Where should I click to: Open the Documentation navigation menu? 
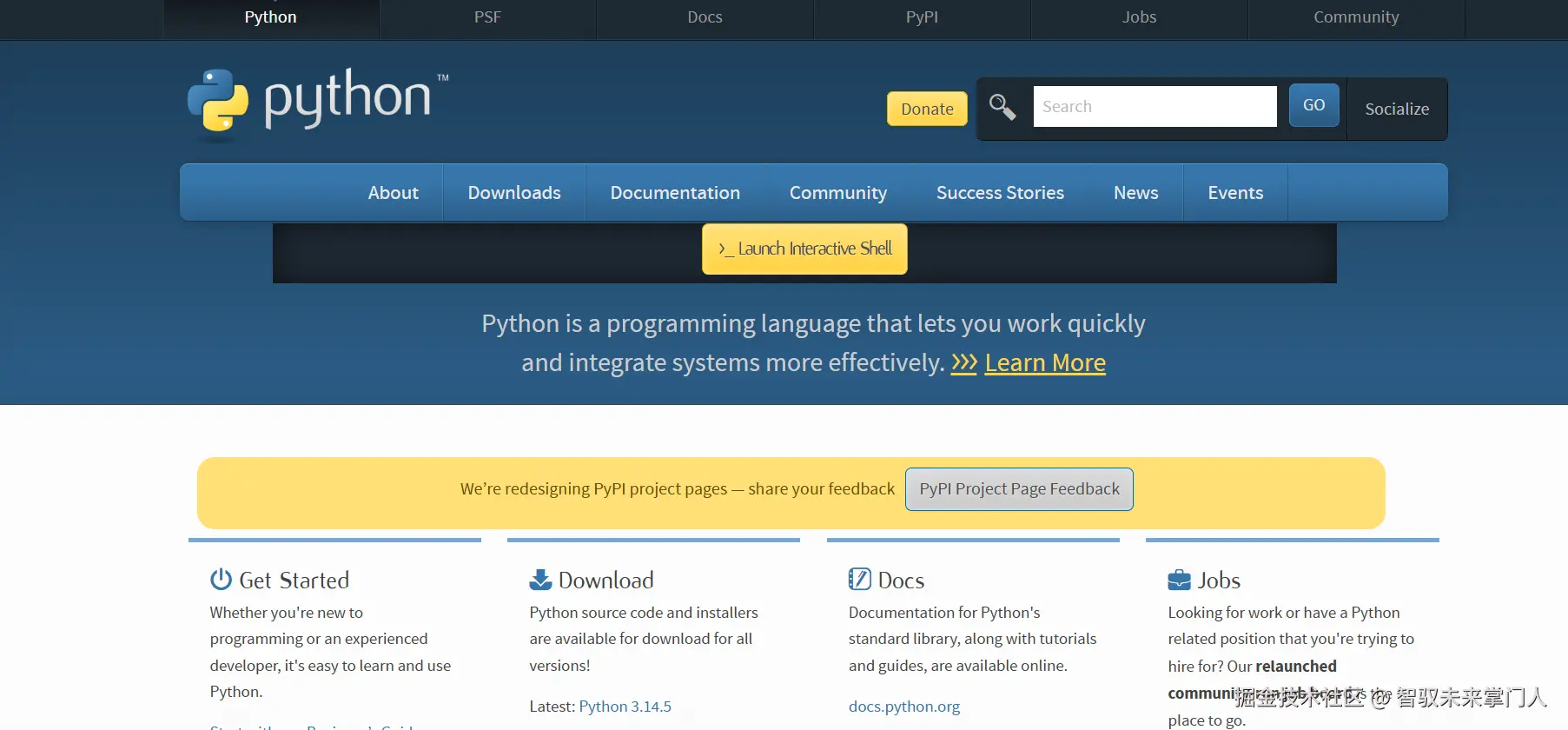(675, 193)
